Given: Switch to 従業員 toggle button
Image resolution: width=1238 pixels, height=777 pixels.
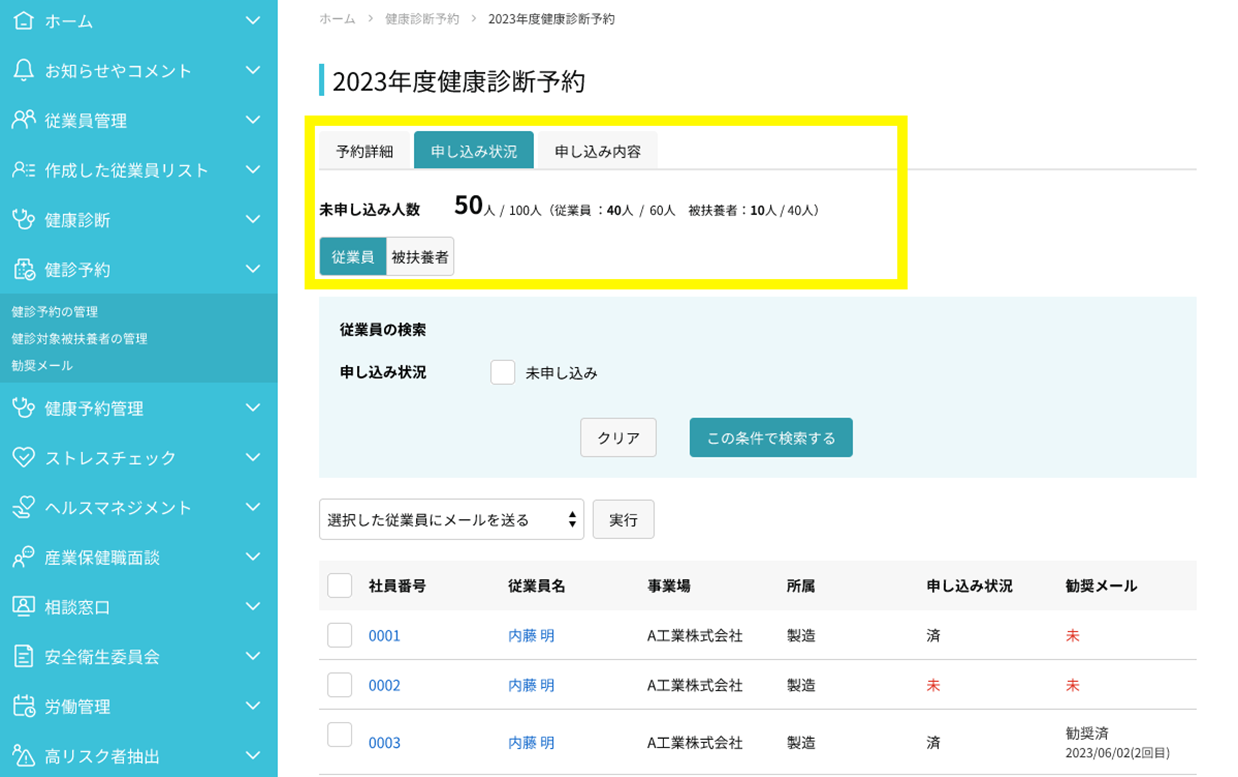Looking at the screenshot, I should [353, 256].
